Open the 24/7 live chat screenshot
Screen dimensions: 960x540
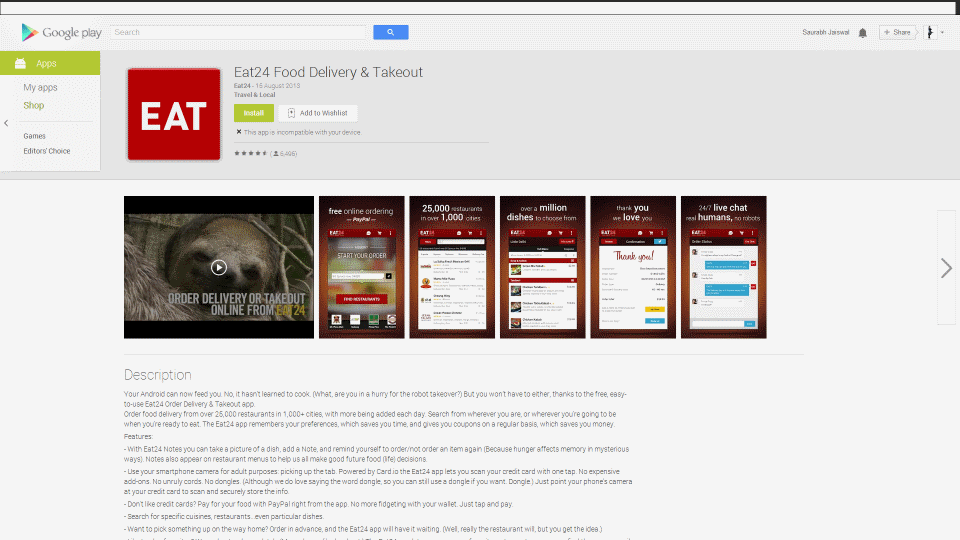pyautogui.click(x=724, y=267)
